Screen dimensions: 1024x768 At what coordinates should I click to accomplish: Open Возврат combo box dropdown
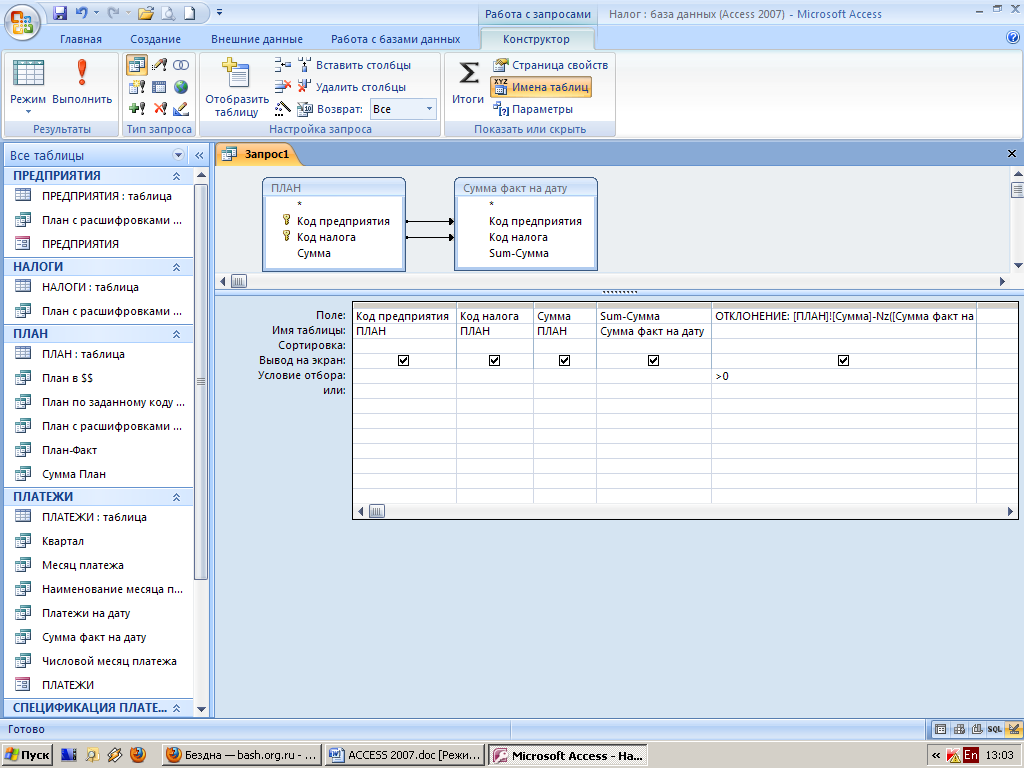point(429,109)
